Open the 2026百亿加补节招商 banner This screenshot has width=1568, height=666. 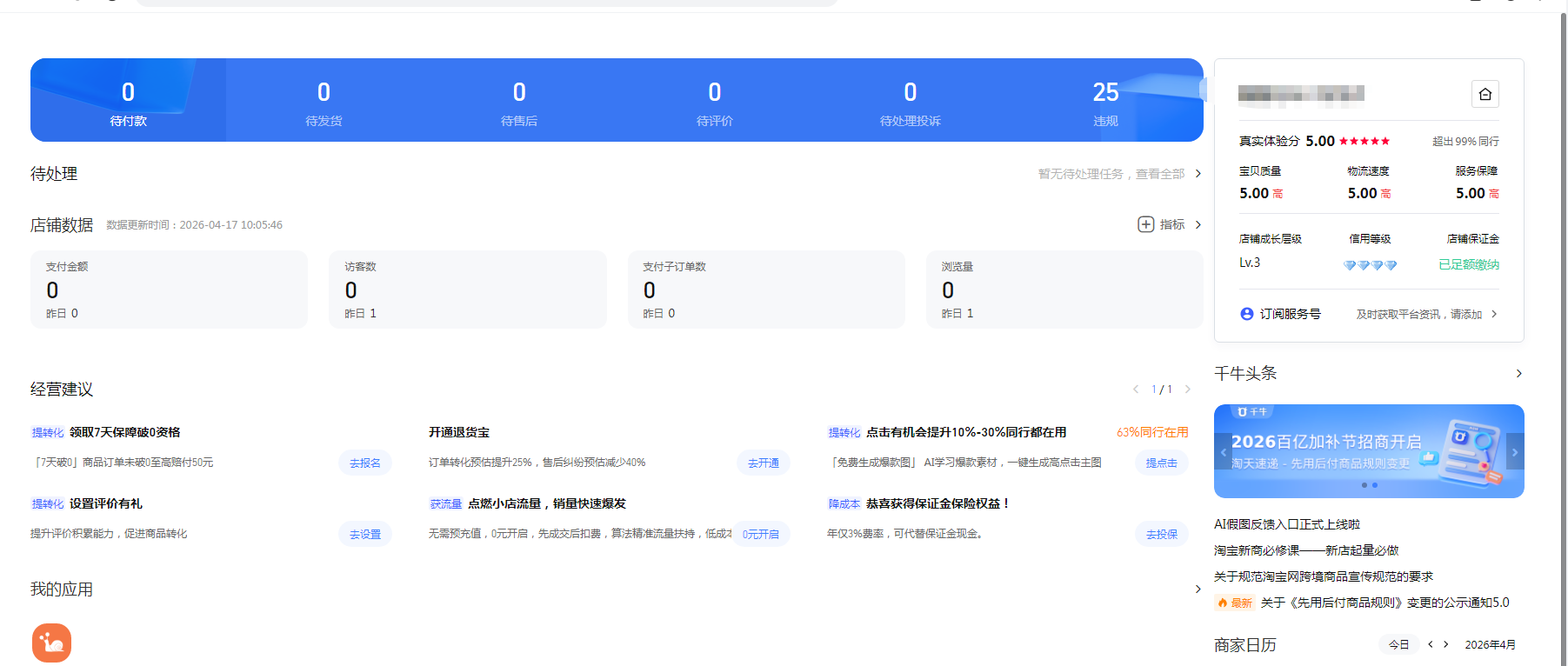tap(1369, 451)
